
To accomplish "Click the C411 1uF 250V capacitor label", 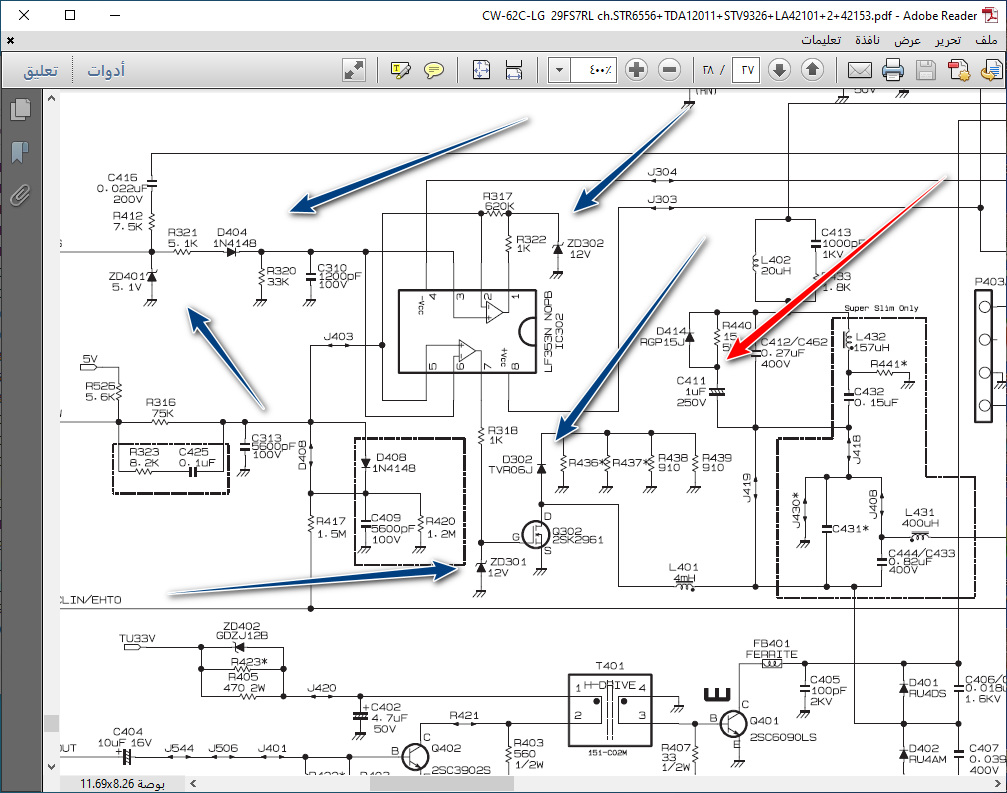I will pos(691,392).
